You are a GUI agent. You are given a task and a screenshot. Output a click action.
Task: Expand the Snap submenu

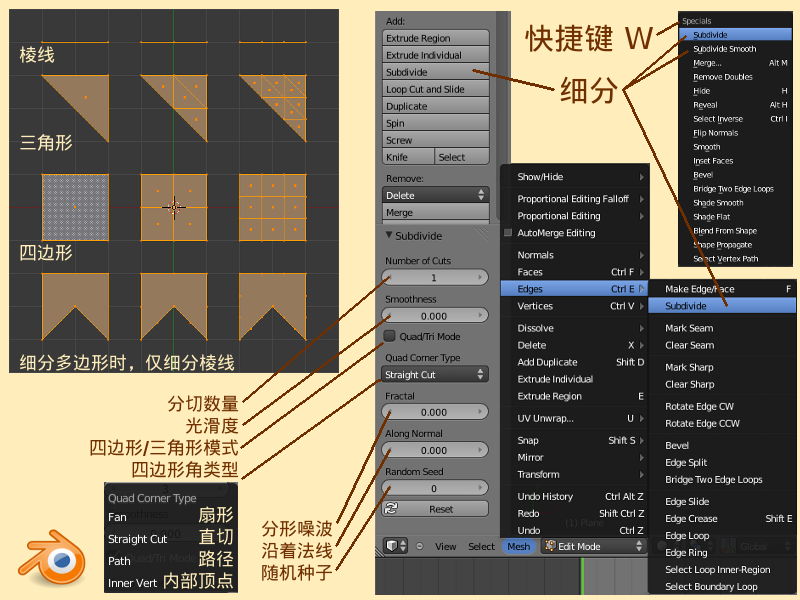pos(574,440)
